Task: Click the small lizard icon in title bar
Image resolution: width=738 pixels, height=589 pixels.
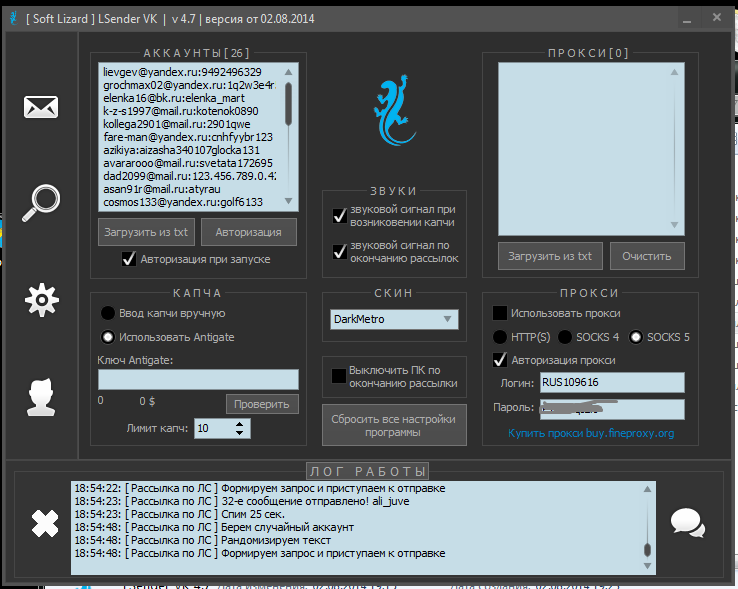Action: tap(14, 18)
